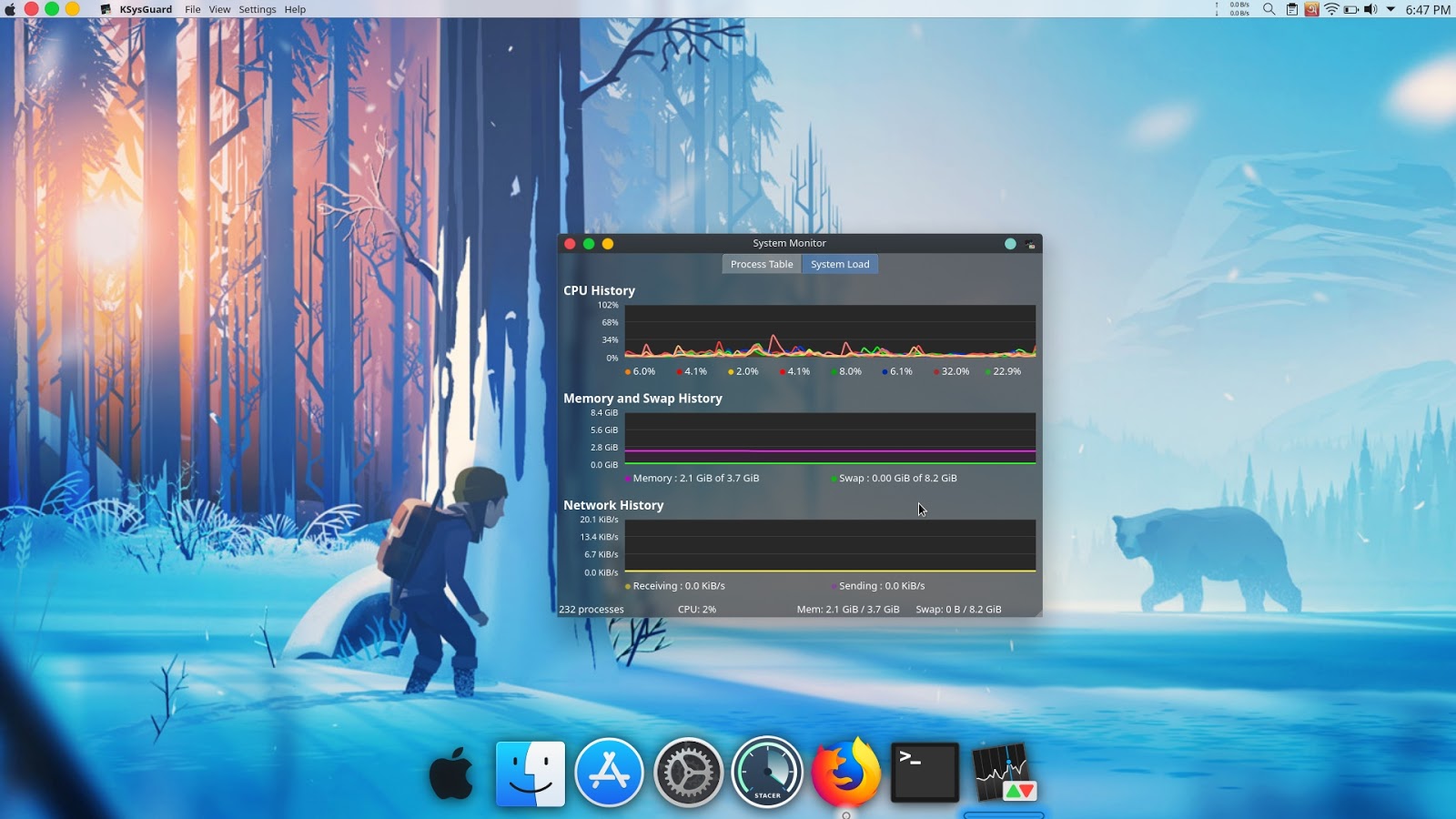Open the Help menu
1456x819 pixels.
point(295,9)
